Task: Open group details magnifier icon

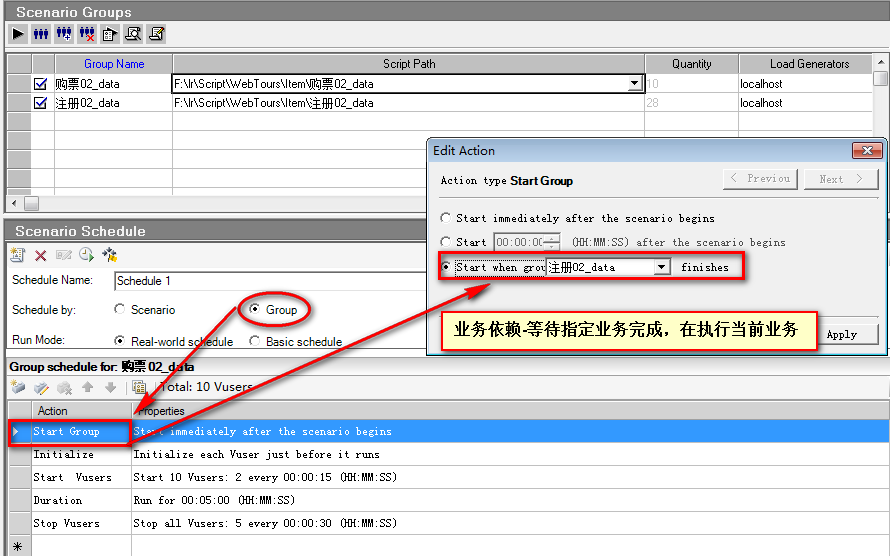Action: 133,34
